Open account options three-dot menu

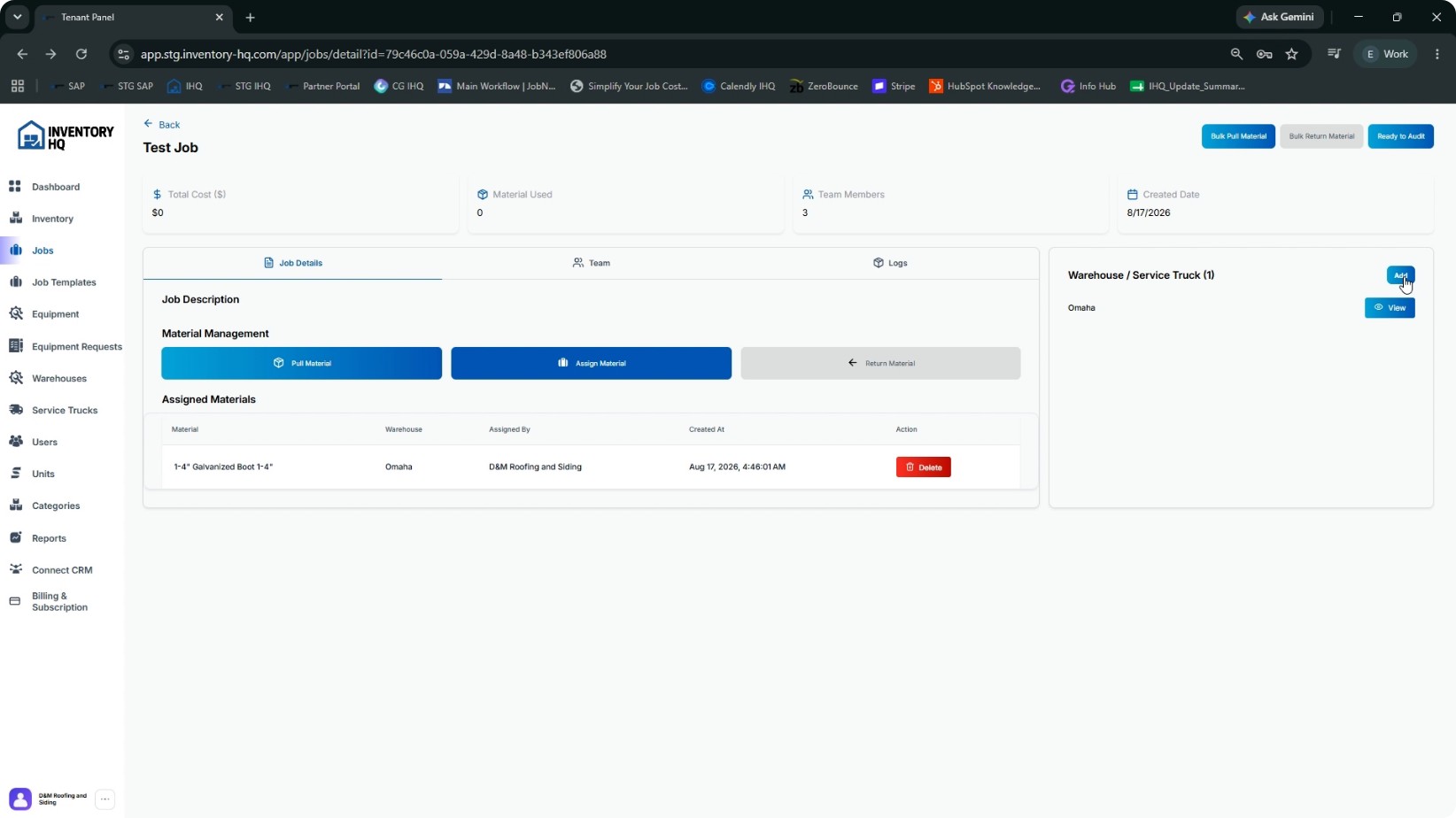pos(105,799)
